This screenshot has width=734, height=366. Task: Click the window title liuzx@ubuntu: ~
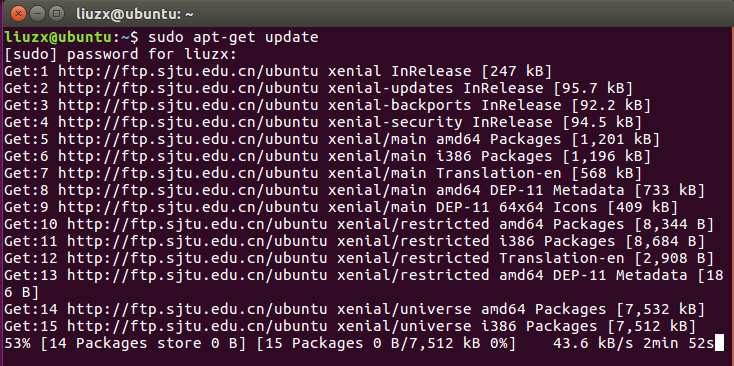point(134,14)
